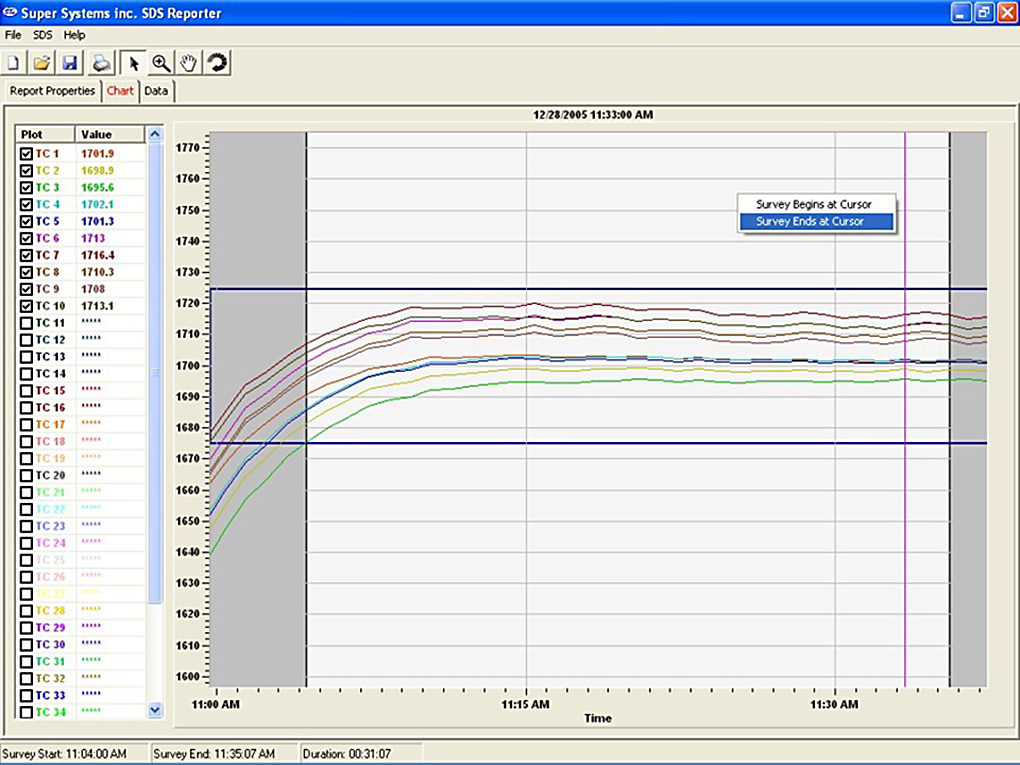Click the circular arrow reset icon

(217, 63)
